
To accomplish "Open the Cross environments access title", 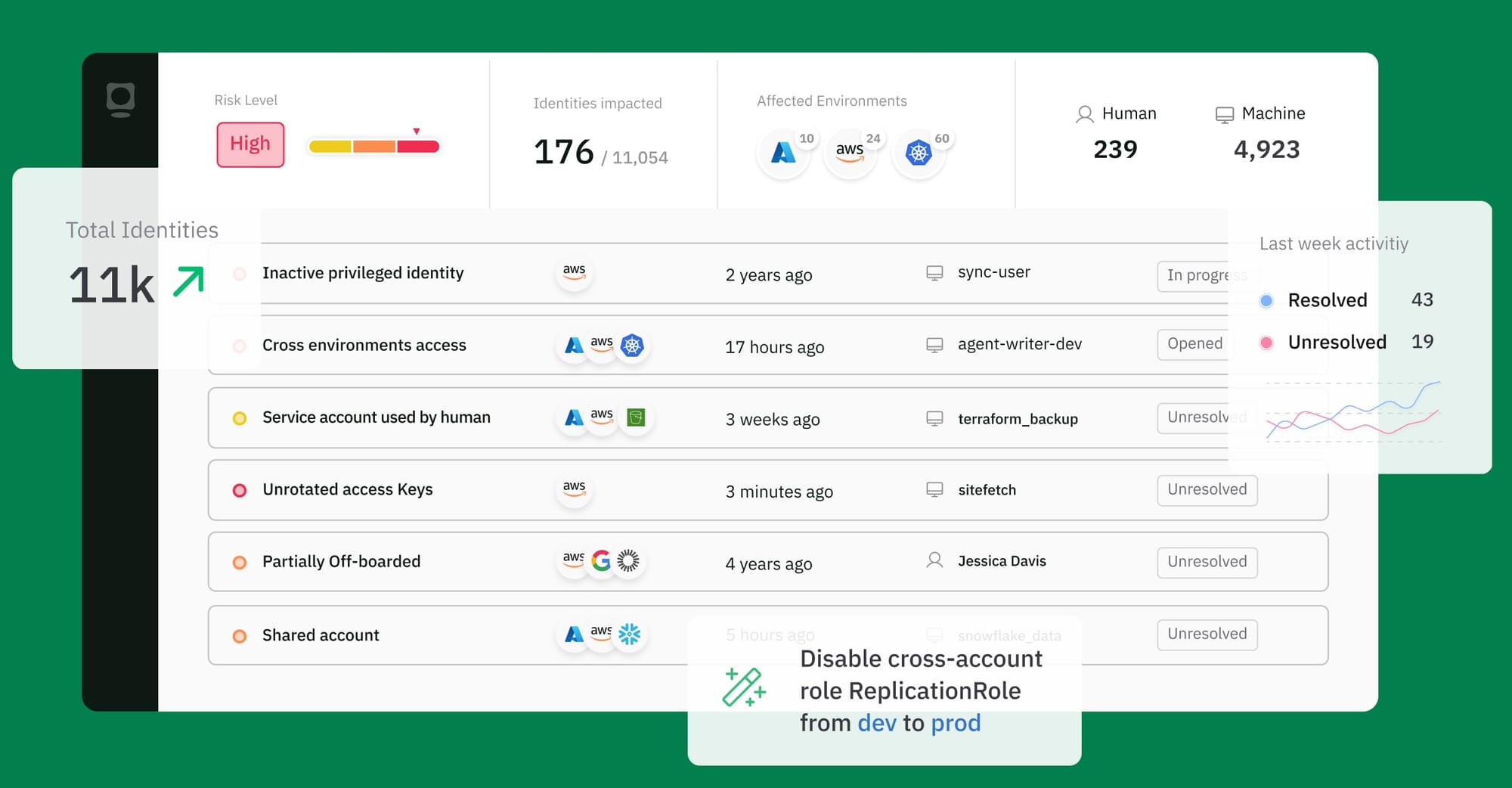I will click(x=364, y=345).
